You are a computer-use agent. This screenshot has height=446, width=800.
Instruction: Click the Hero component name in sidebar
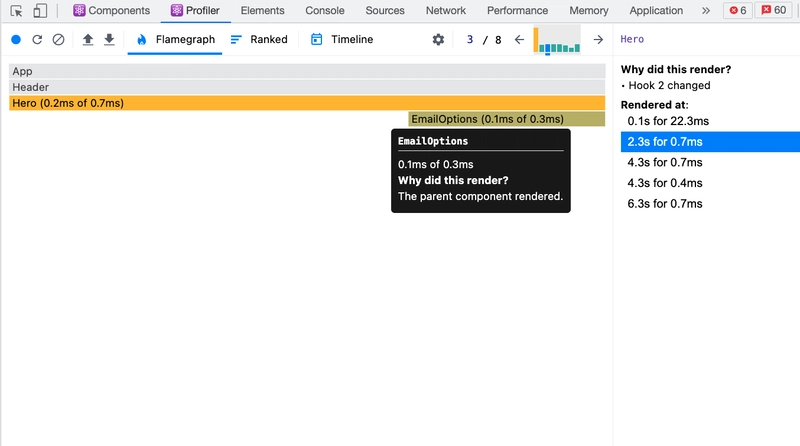(632, 39)
